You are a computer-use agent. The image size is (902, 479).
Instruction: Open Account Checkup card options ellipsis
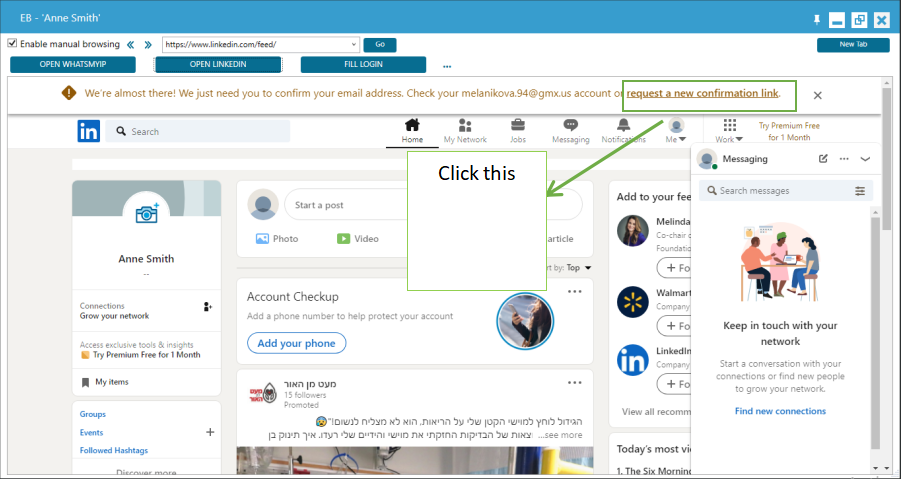(x=575, y=292)
